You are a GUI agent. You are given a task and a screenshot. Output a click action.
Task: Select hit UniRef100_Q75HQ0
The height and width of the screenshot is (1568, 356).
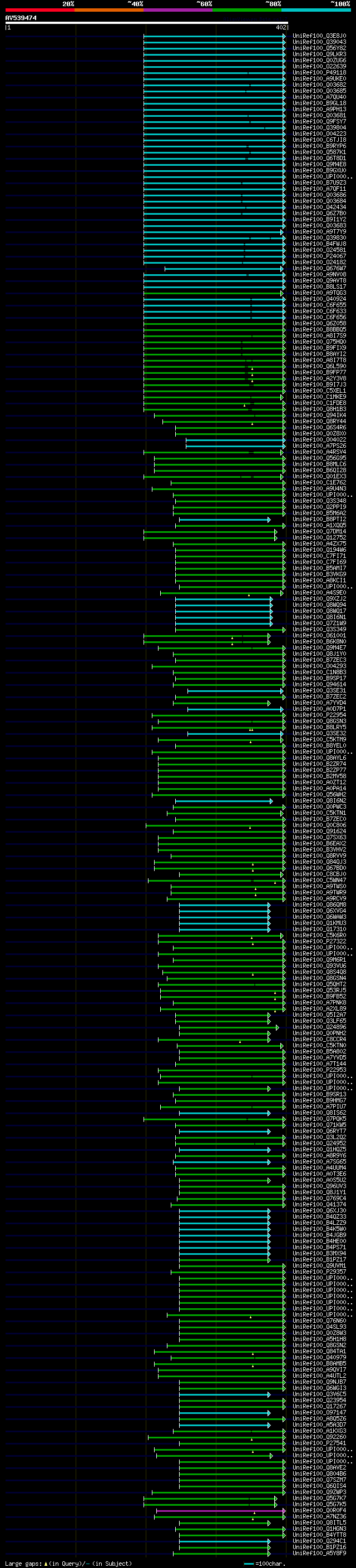pos(319,342)
